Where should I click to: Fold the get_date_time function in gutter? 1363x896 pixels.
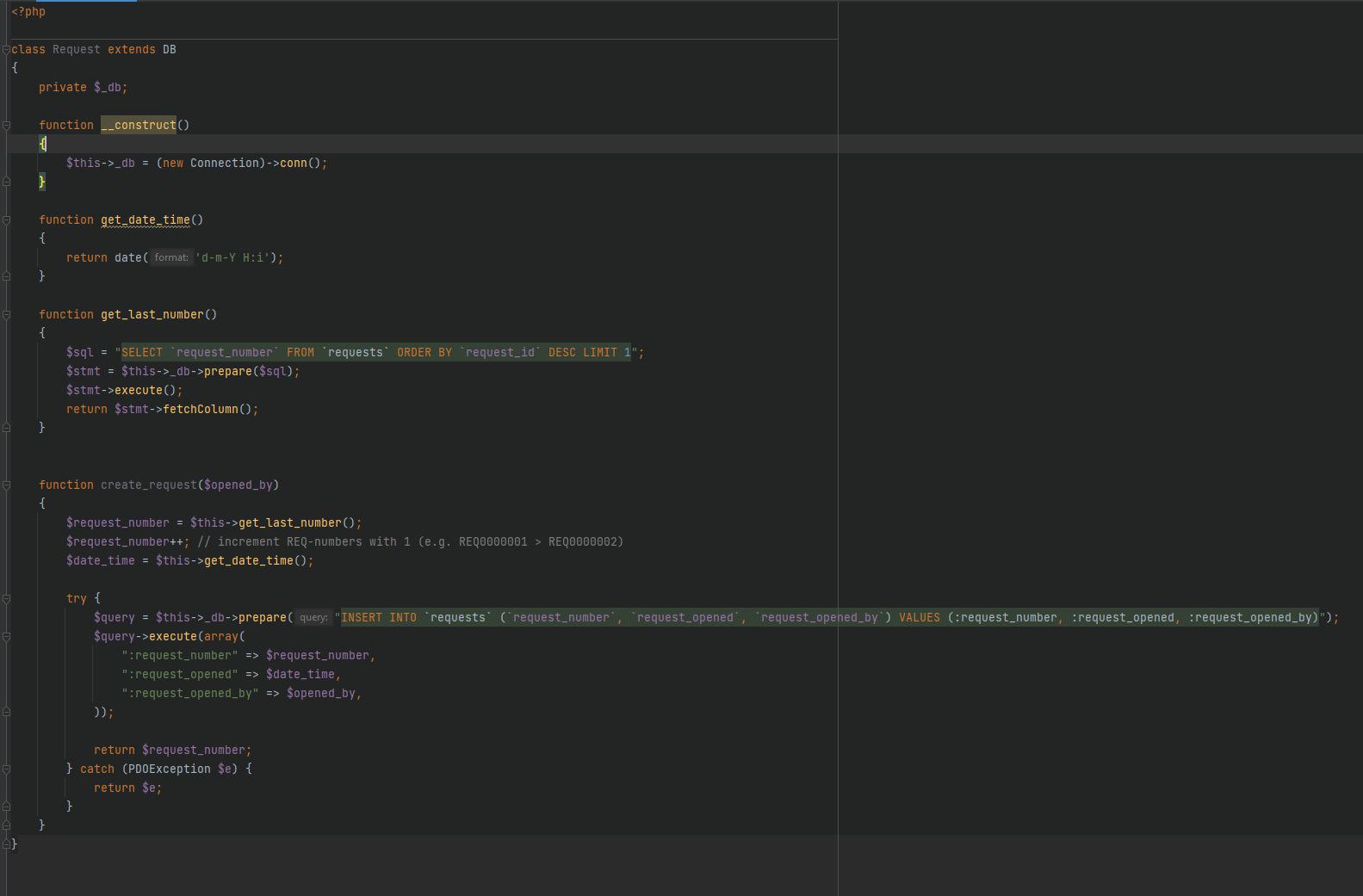6,220
